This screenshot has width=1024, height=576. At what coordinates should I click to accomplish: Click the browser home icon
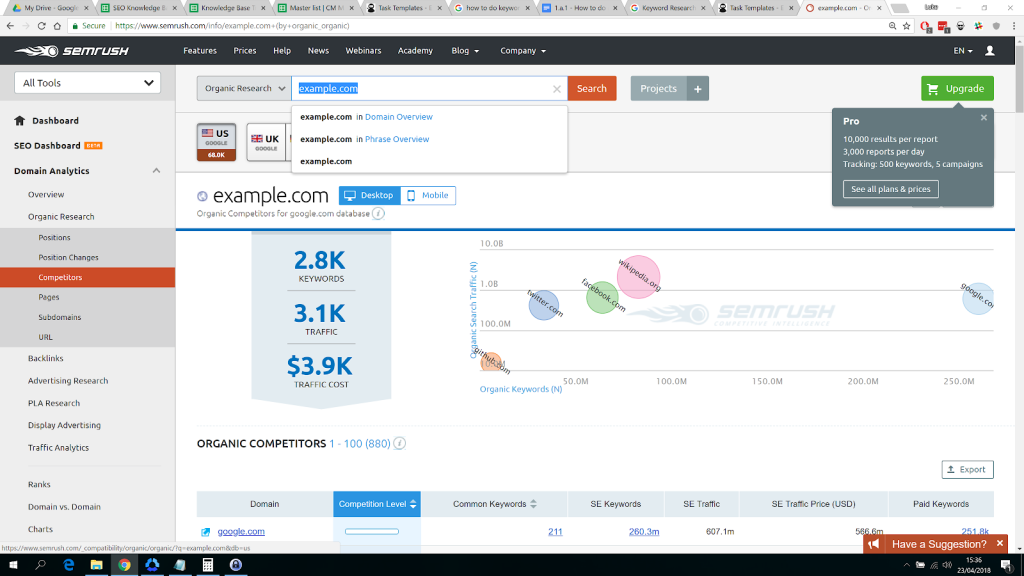coord(57,26)
